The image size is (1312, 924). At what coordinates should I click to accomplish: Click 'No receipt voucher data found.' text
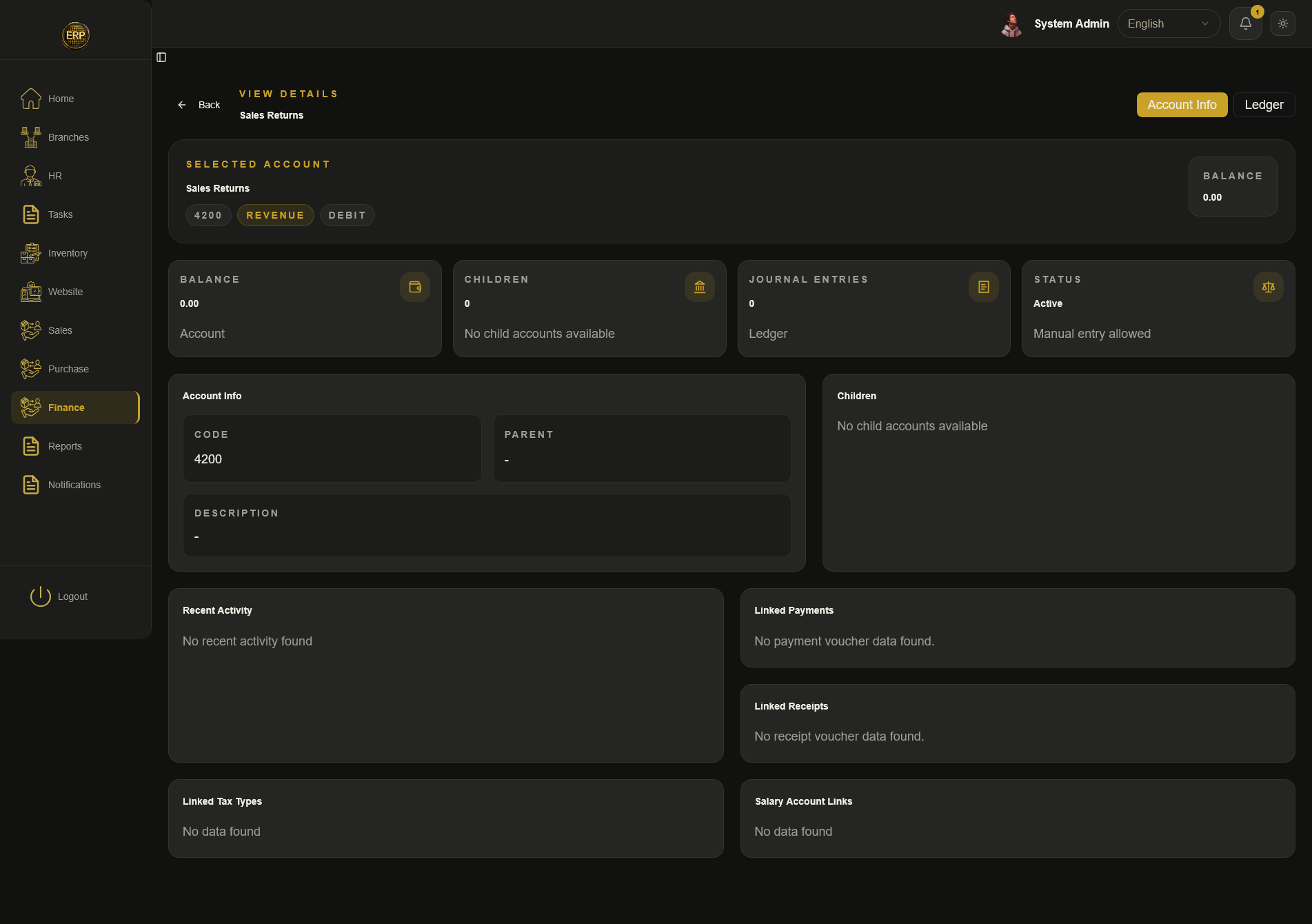click(x=839, y=736)
